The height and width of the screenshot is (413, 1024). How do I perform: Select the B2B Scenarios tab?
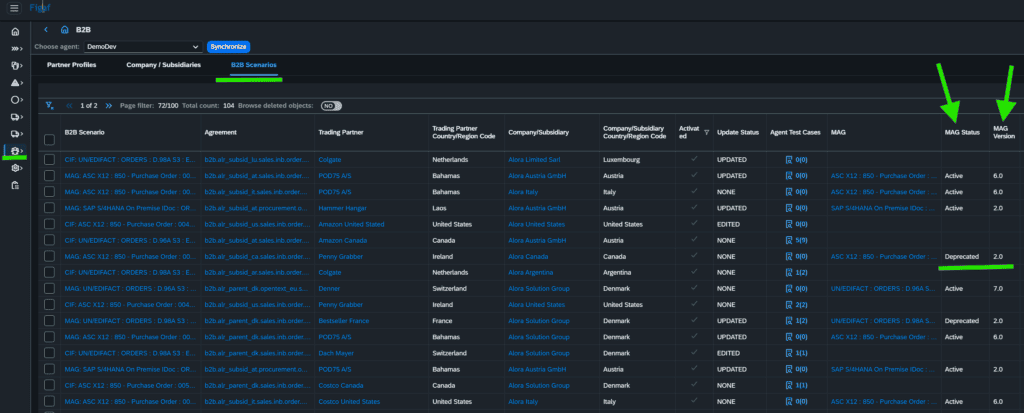(x=254, y=65)
